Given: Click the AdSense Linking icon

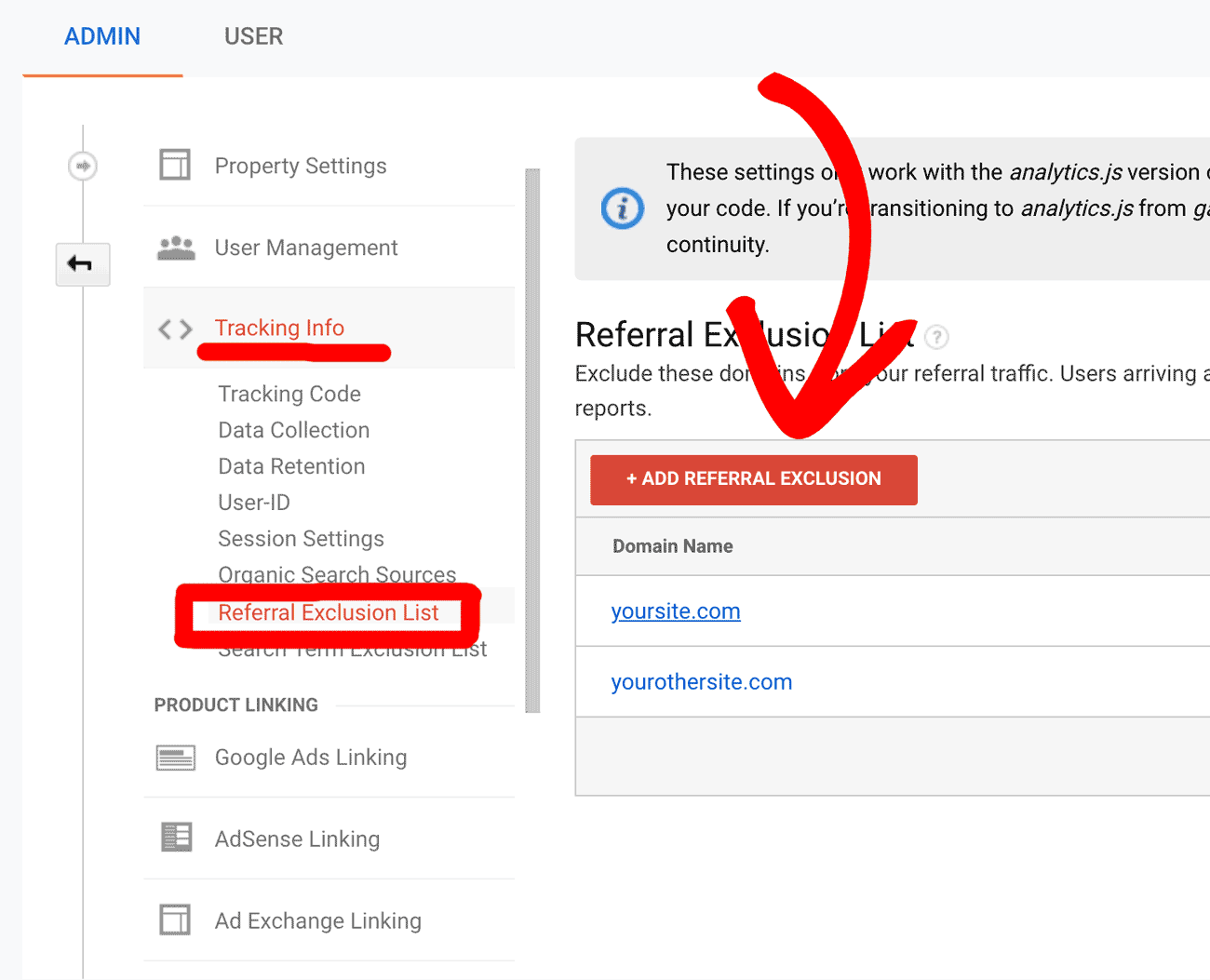Looking at the screenshot, I should [176, 838].
